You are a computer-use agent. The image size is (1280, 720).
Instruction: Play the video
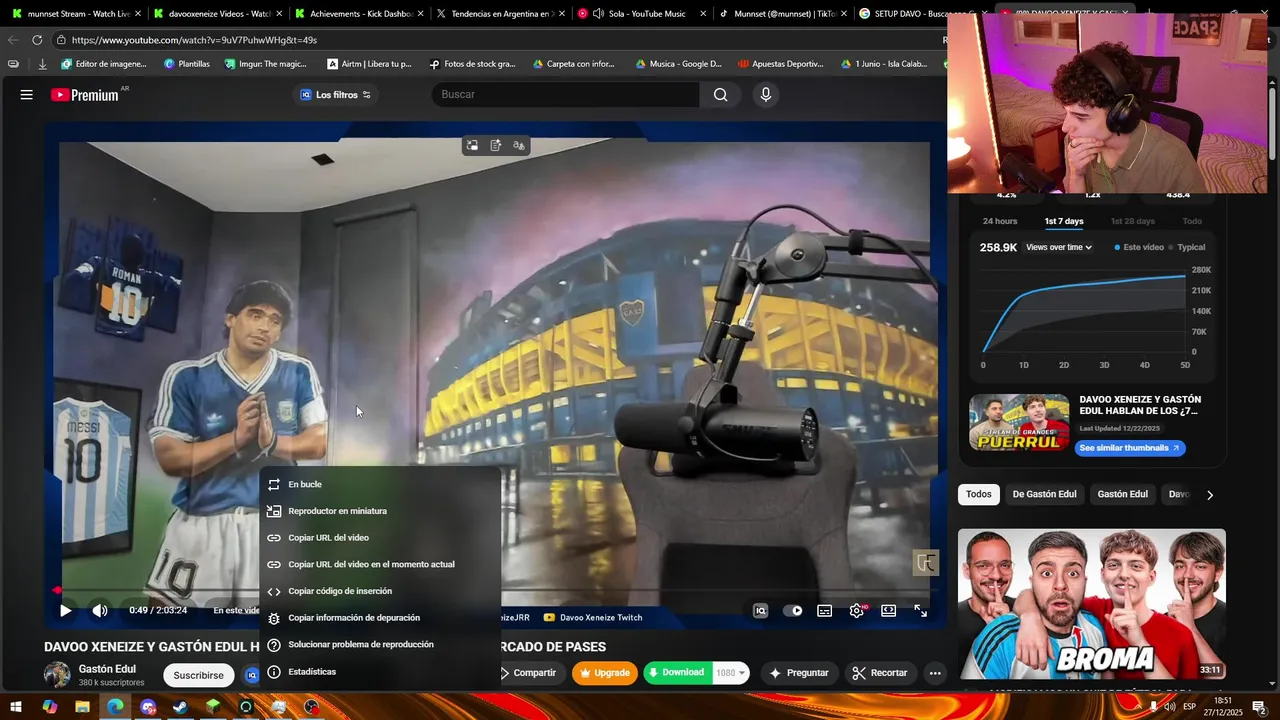(x=66, y=610)
